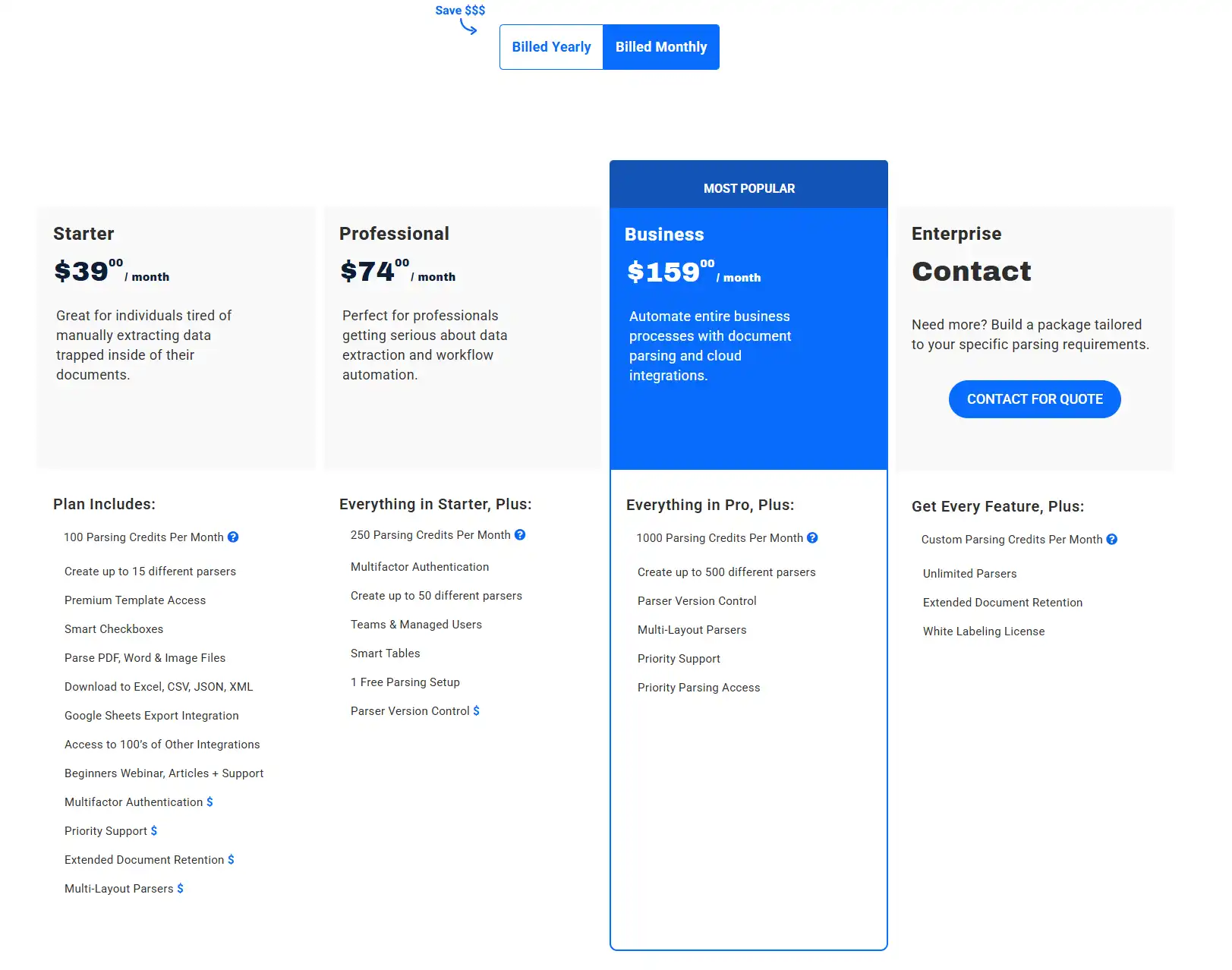Click dollar icon next to Parser Version Control
Image resolution: width=1232 pixels, height=970 pixels.
point(476,711)
